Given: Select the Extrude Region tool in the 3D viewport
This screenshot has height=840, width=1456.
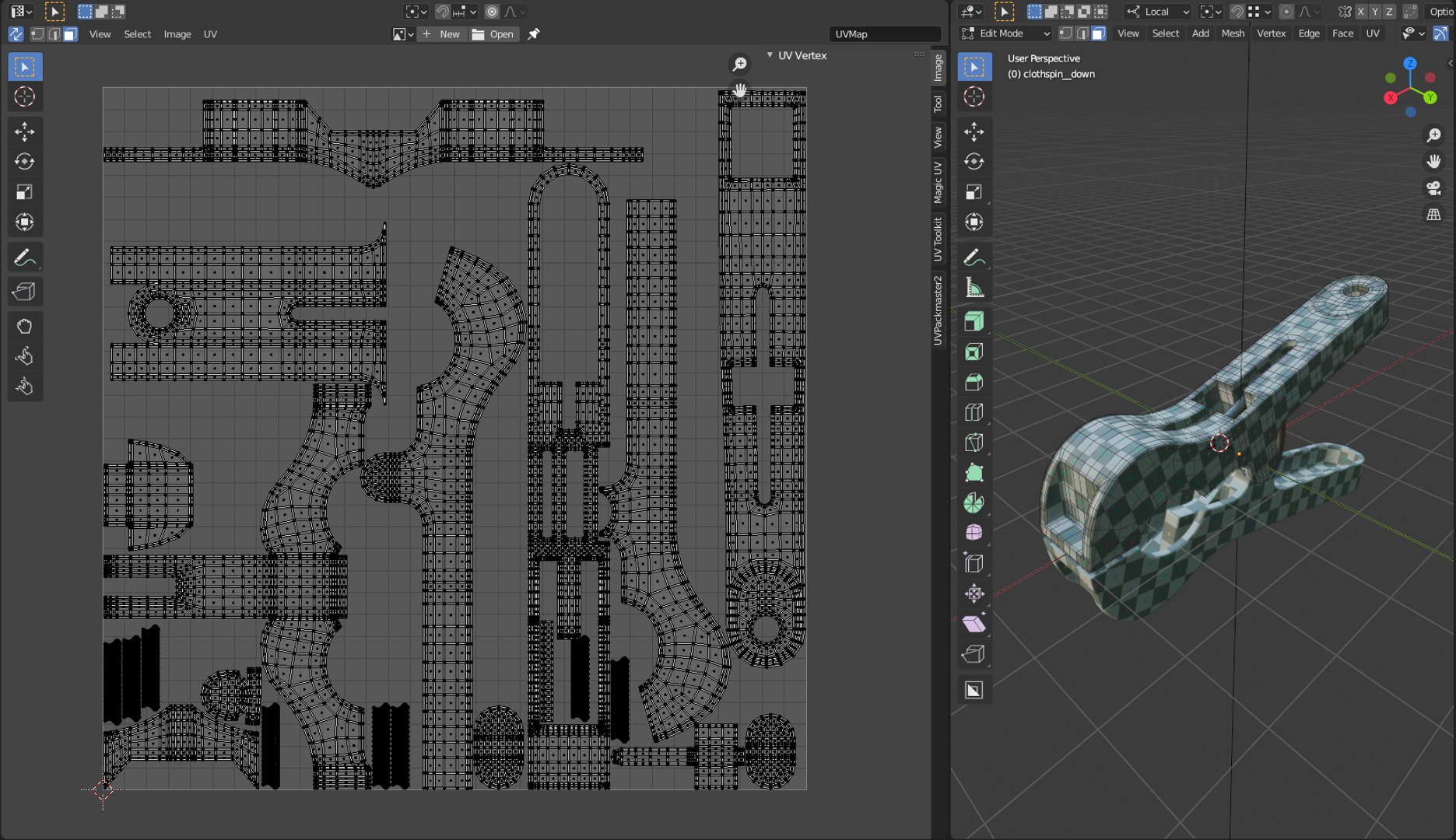Looking at the screenshot, I should click(974, 321).
